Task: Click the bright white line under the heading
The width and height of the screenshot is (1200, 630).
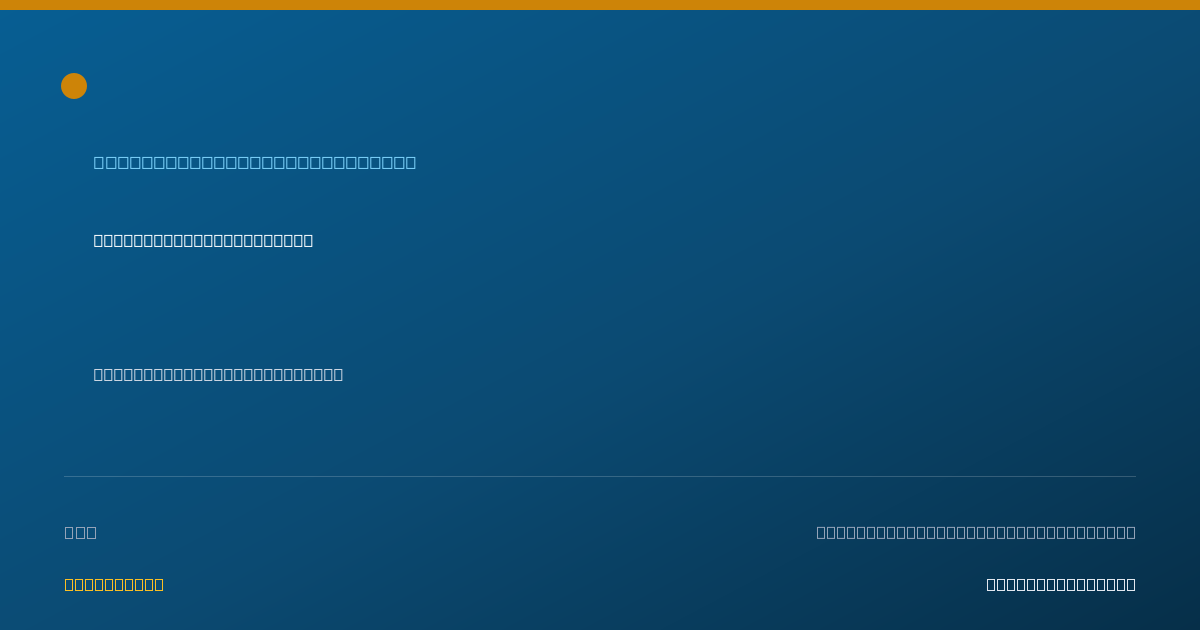Action: 203,240
